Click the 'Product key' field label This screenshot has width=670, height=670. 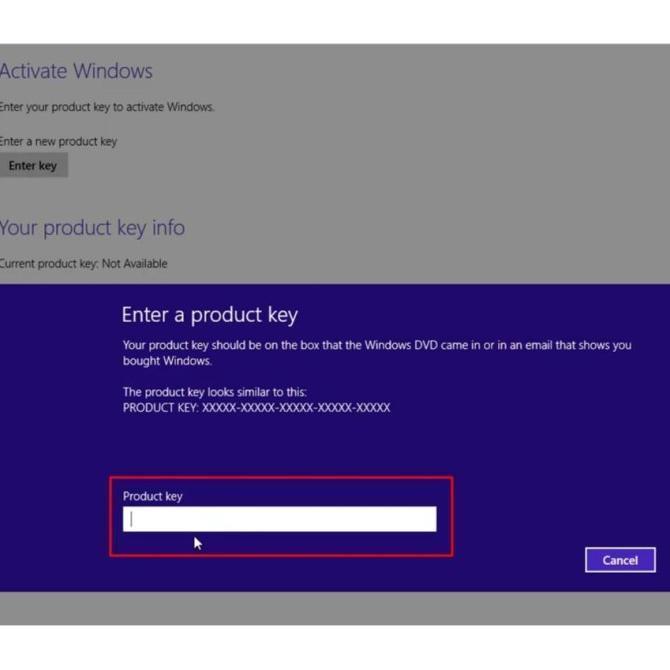[153, 496]
